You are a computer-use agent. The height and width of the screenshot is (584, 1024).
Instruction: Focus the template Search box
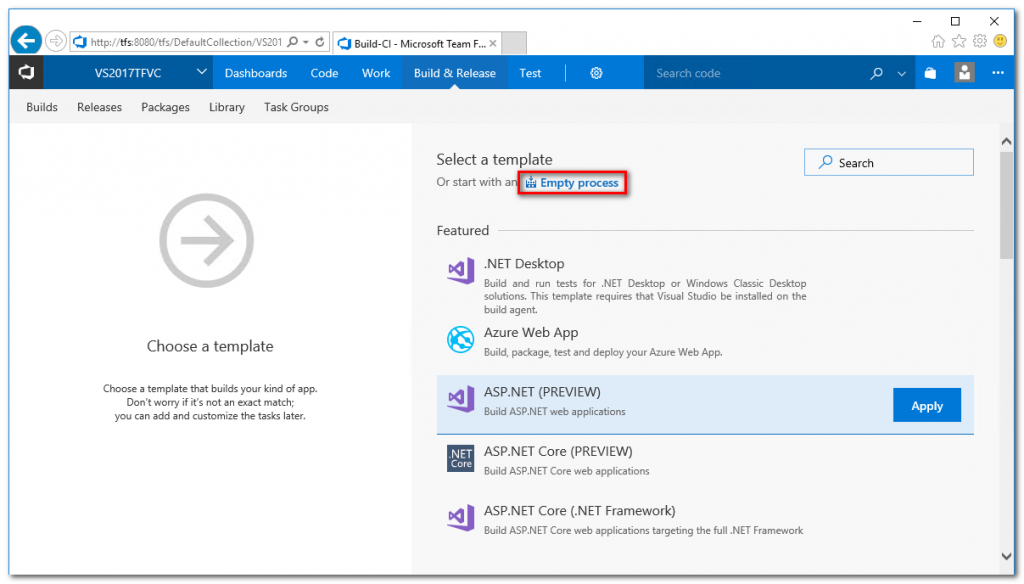pyautogui.click(x=889, y=162)
